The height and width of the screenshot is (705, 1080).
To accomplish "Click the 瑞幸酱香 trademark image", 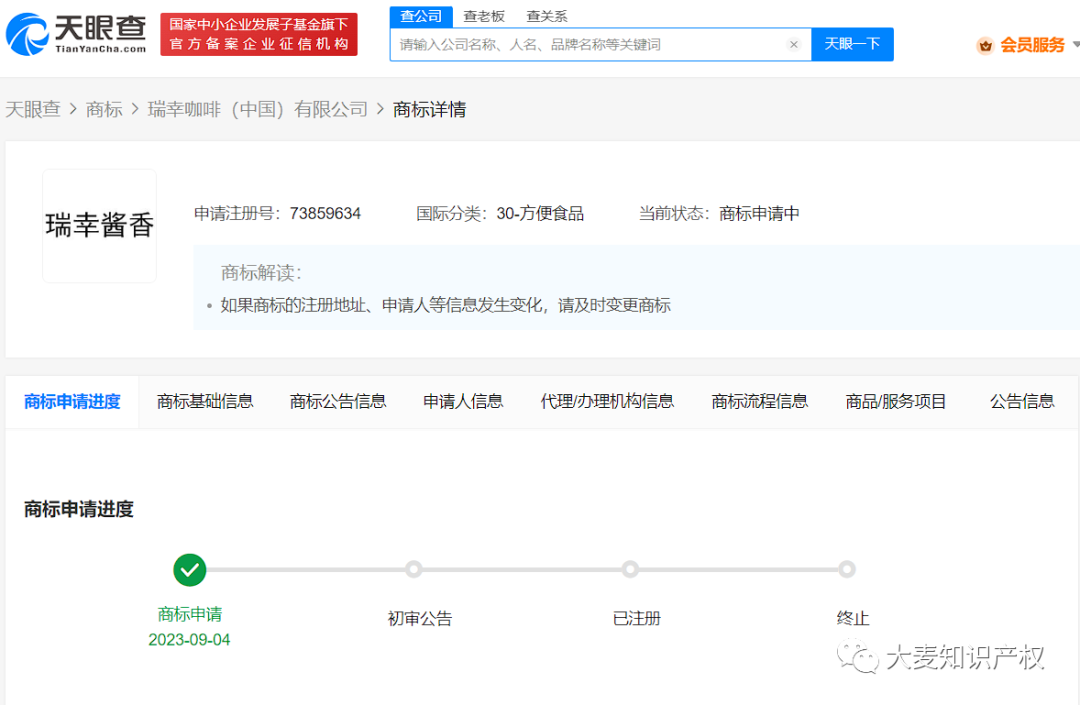I will 99,224.
